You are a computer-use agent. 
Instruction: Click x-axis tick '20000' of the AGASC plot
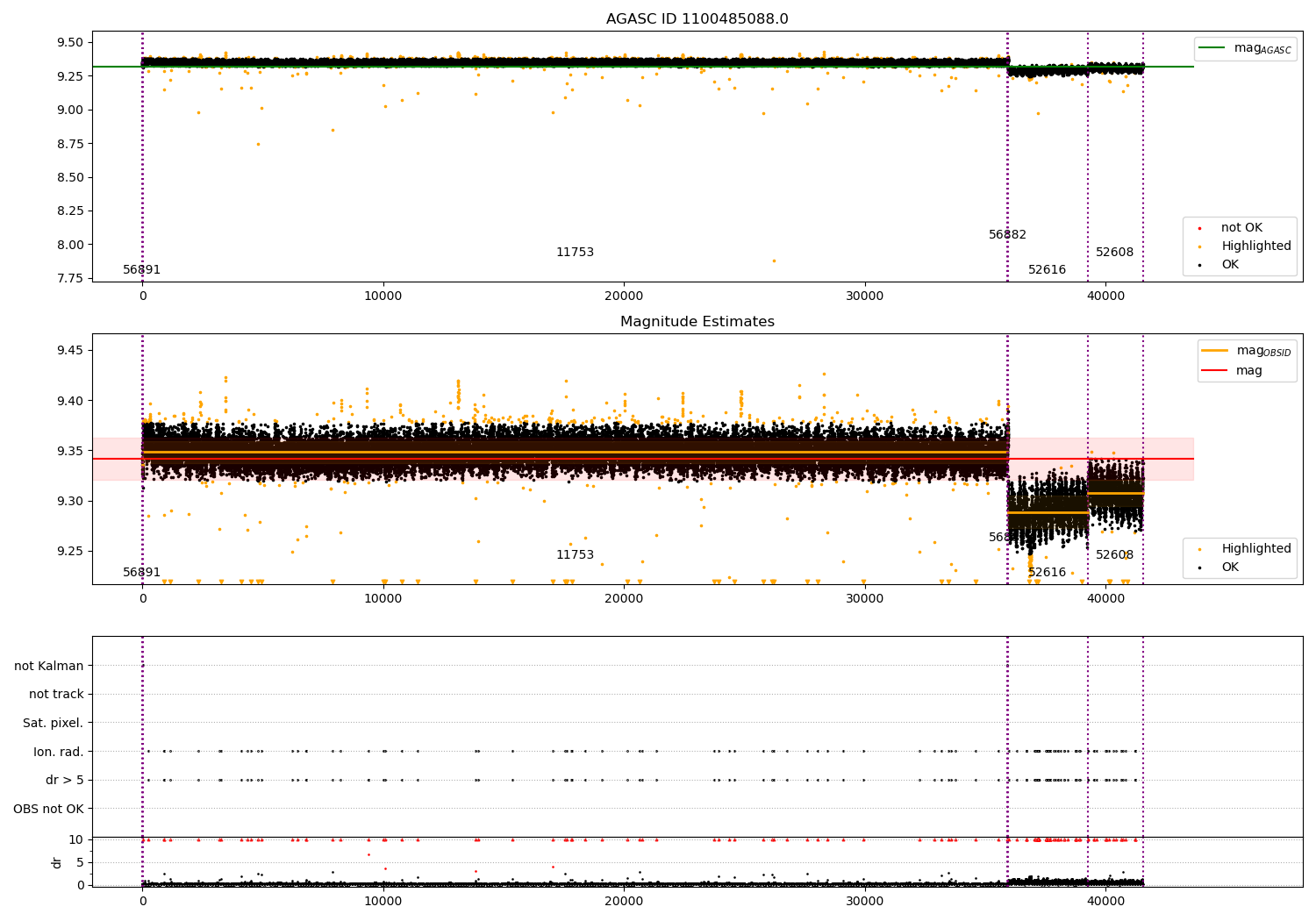point(624,296)
